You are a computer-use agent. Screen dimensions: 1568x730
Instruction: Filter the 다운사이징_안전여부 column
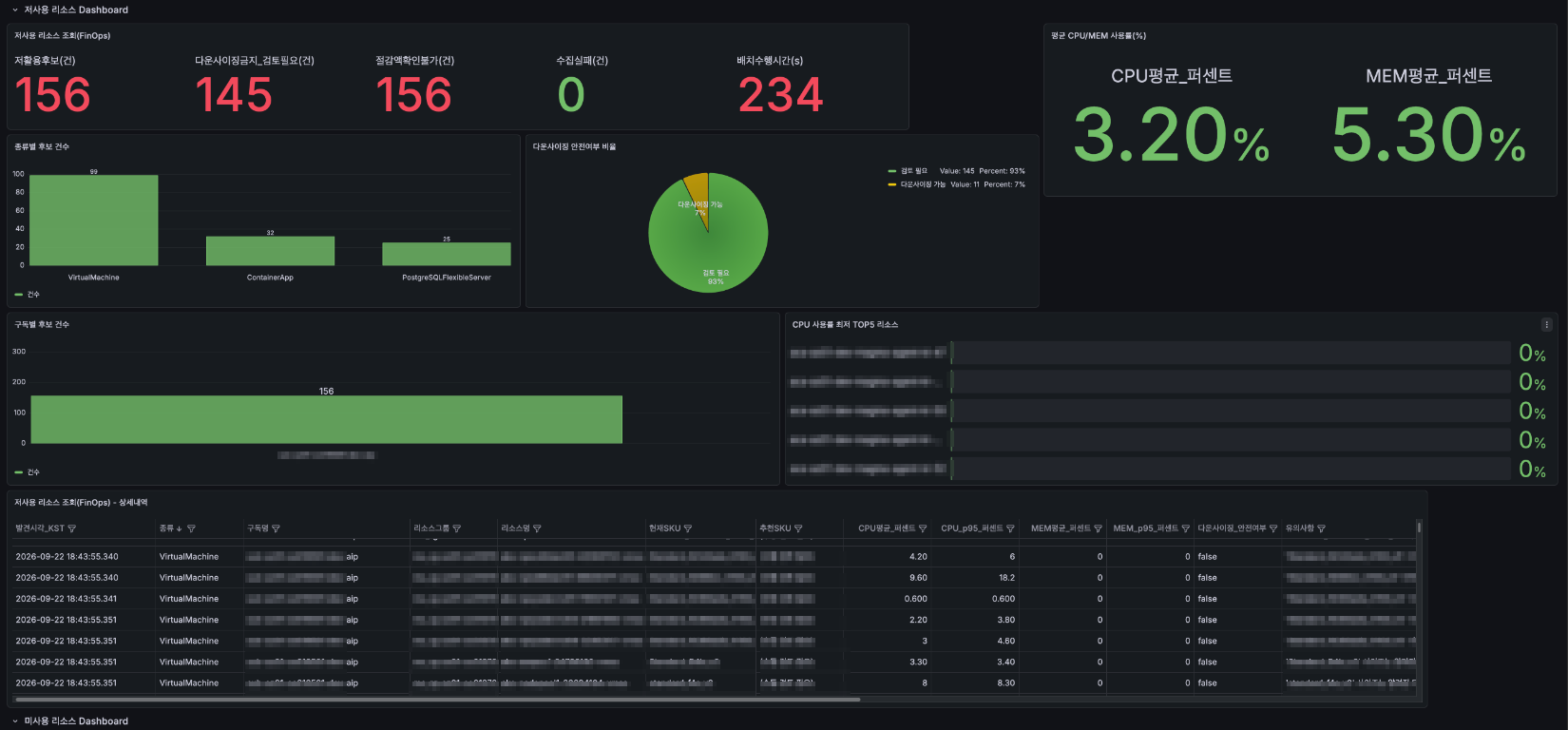[x=1273, y=528]
